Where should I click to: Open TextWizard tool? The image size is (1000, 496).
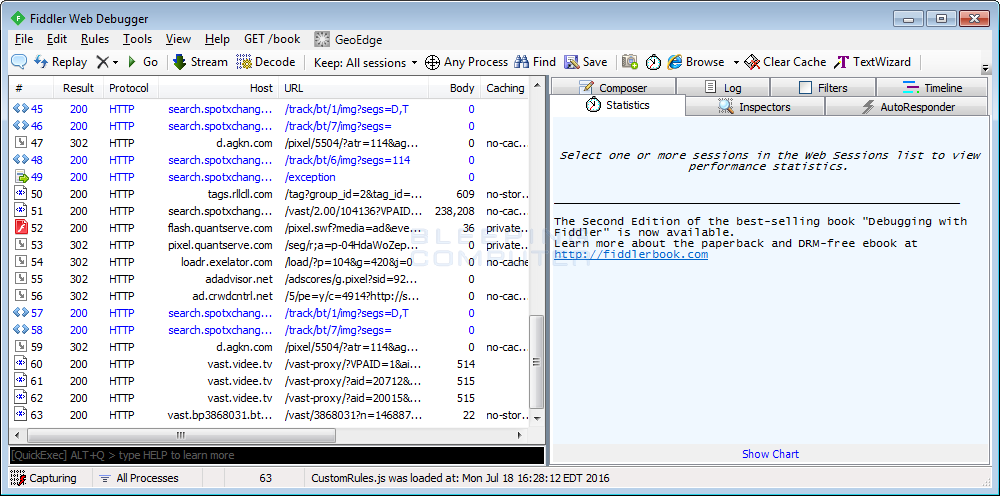coord(873,62)
